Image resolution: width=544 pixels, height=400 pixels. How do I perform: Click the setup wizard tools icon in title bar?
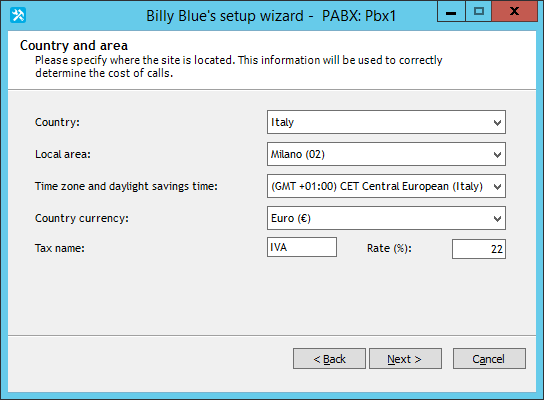click(x=18, y=15)
